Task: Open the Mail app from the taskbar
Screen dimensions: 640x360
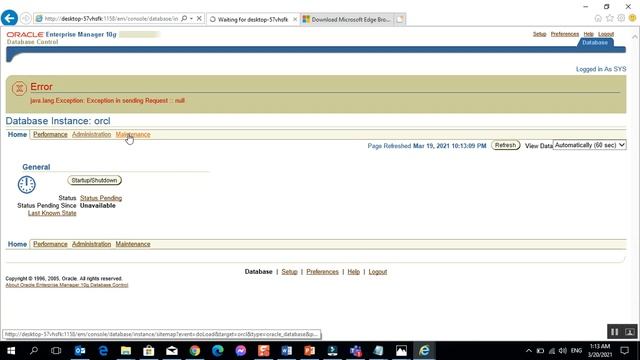Action: (x=172, y=351)
